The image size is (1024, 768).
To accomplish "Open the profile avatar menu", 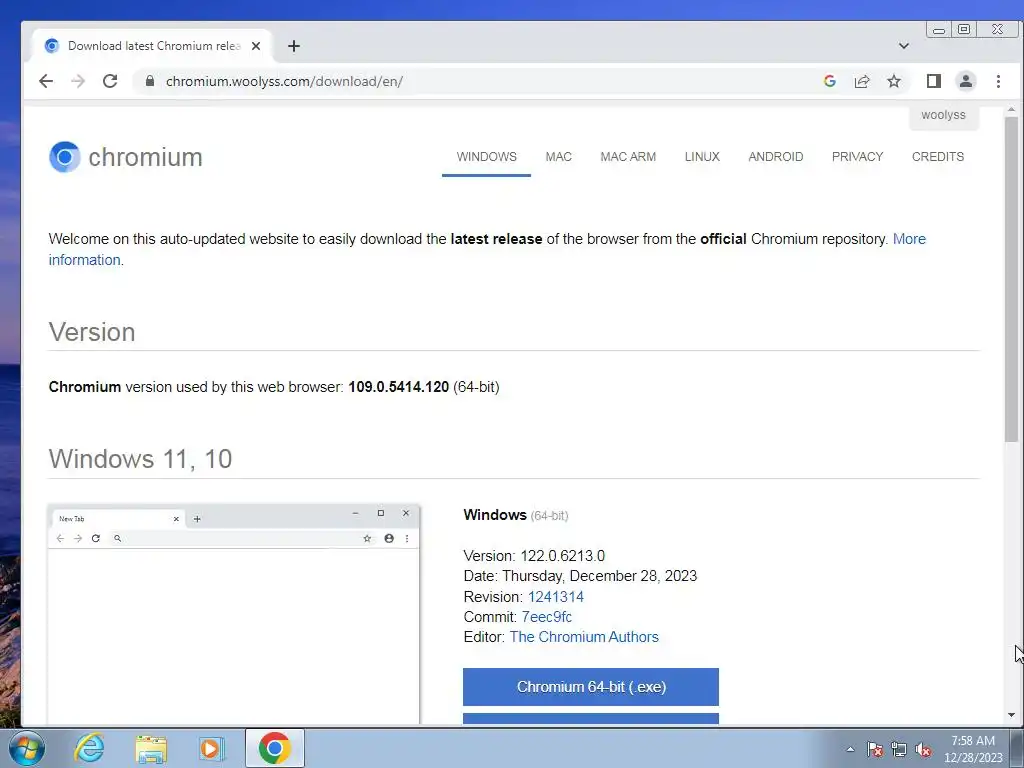I will [x=966, y=81].
